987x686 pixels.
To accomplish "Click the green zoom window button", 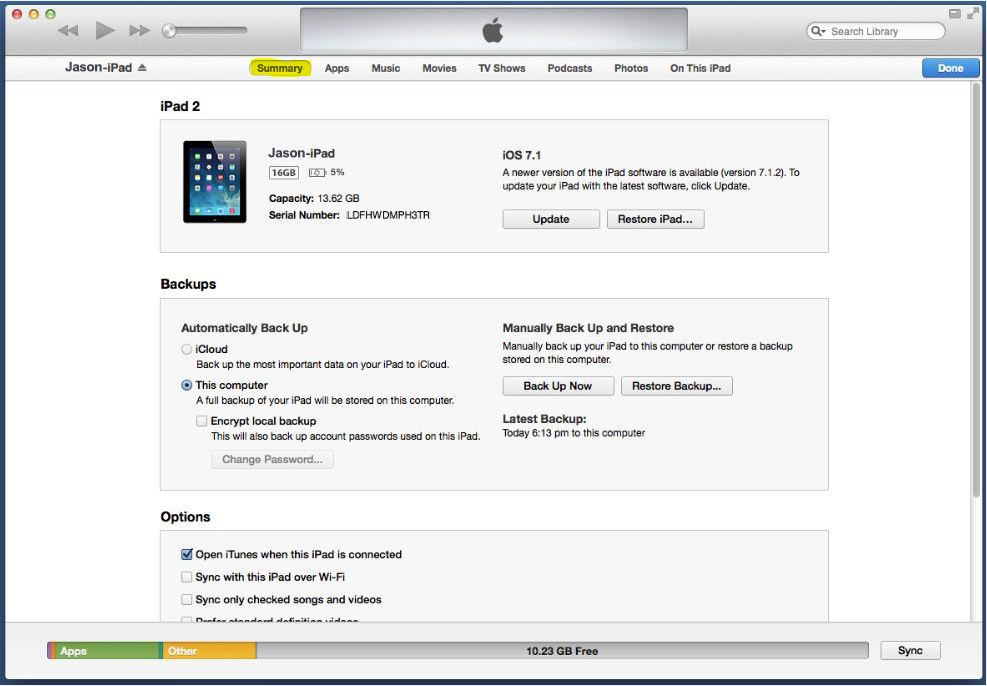I will click(x=50, y=14).
